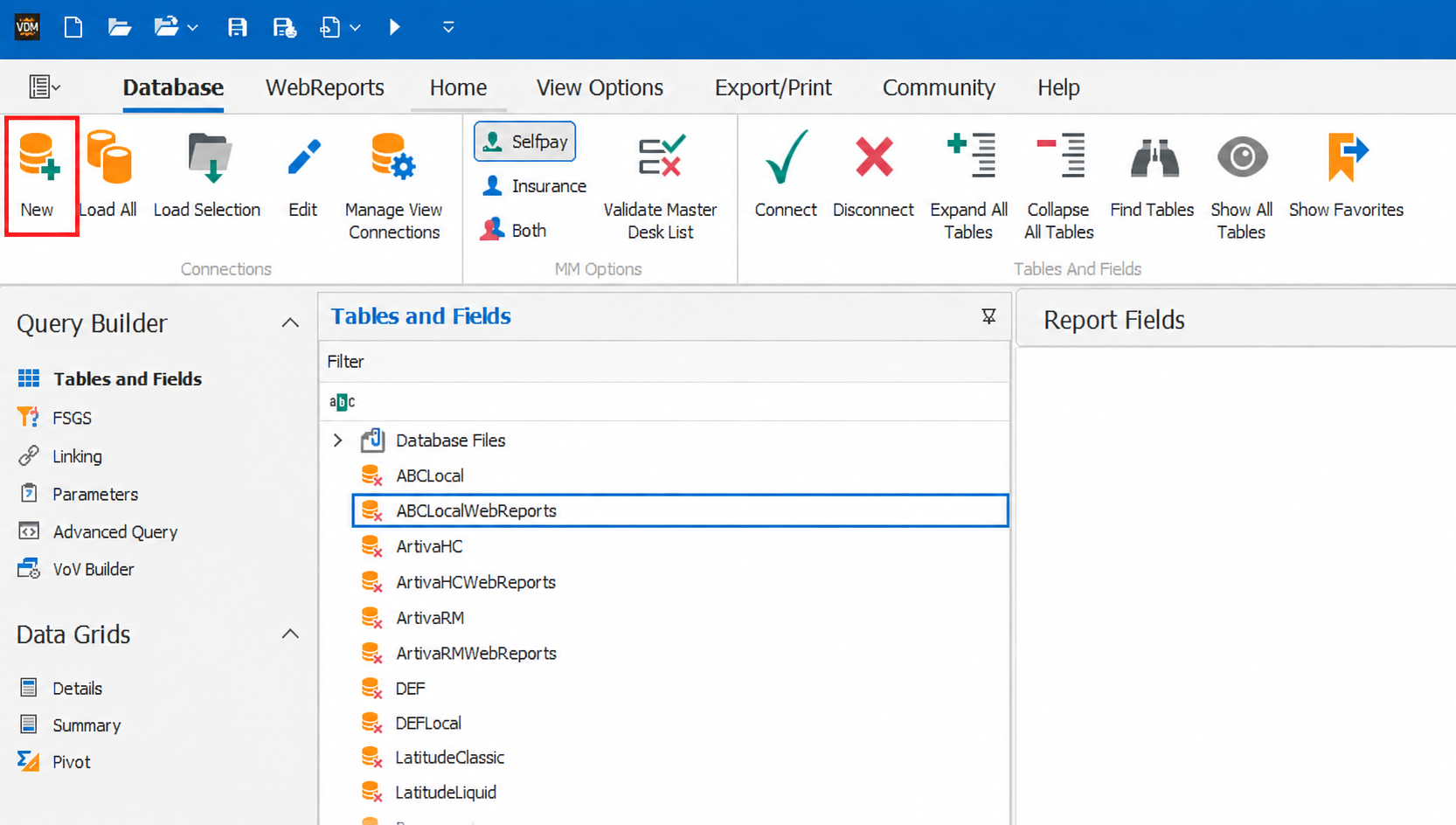Screen dimensions: 1456x825
Task: Save using the floppy disk icon
Action: click(237, 27)
